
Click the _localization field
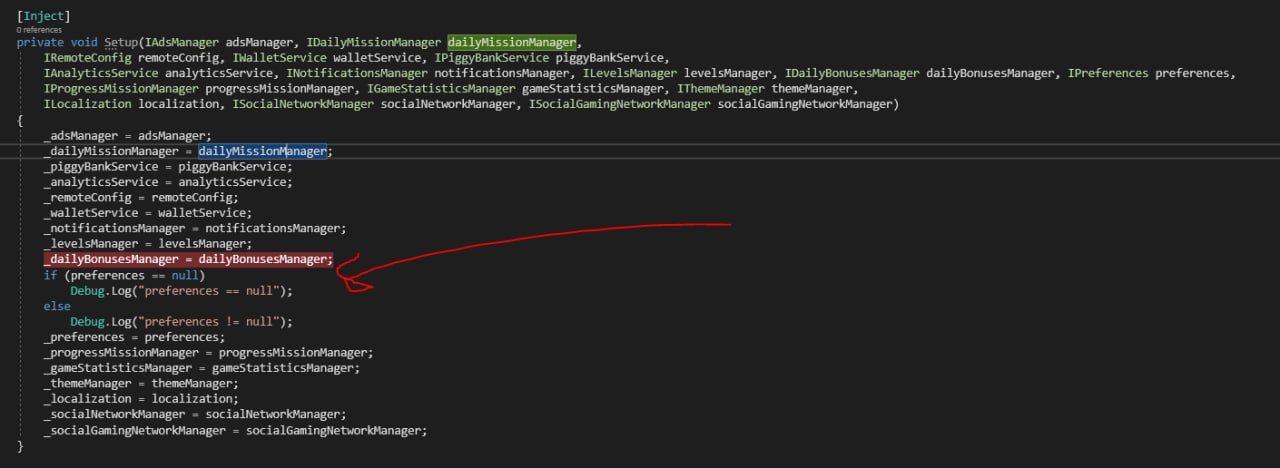(88, 399)
